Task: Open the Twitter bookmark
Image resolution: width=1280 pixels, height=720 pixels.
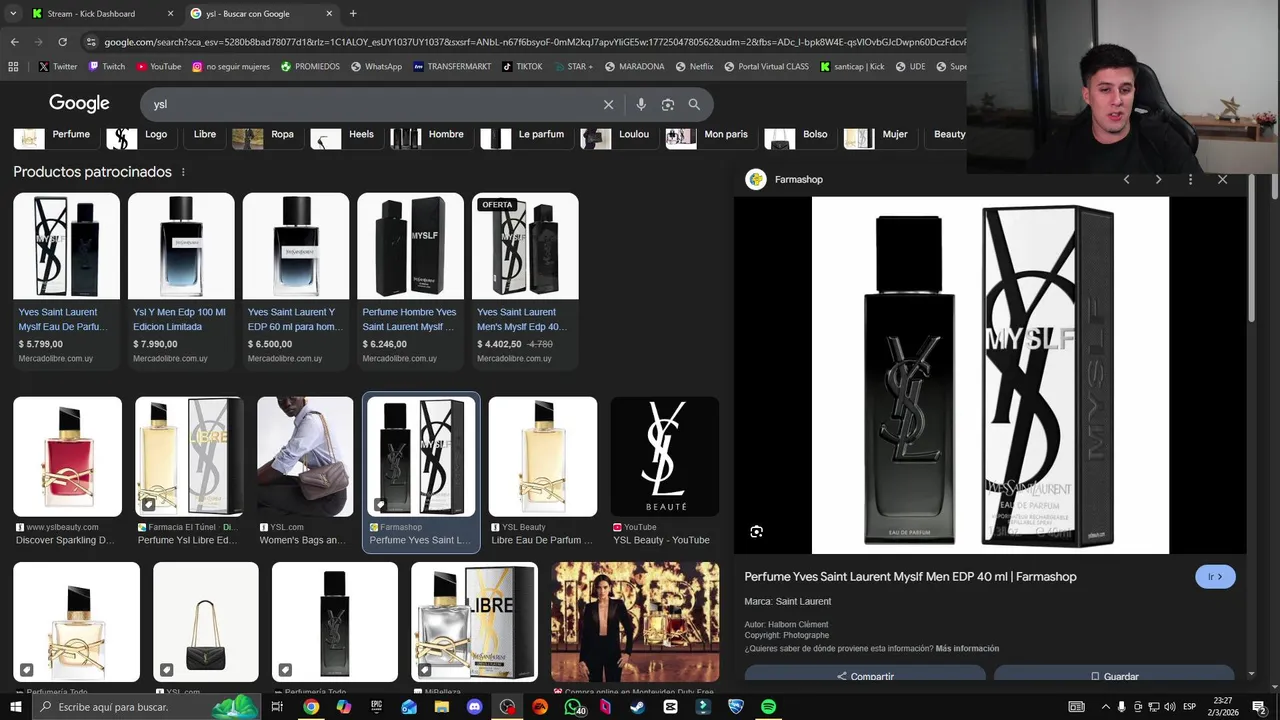Action: click(57, 67)
